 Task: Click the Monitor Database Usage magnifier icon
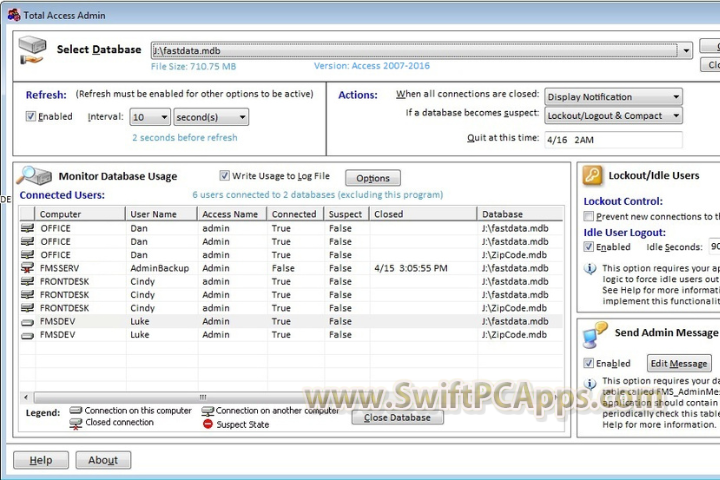point(34,176)
